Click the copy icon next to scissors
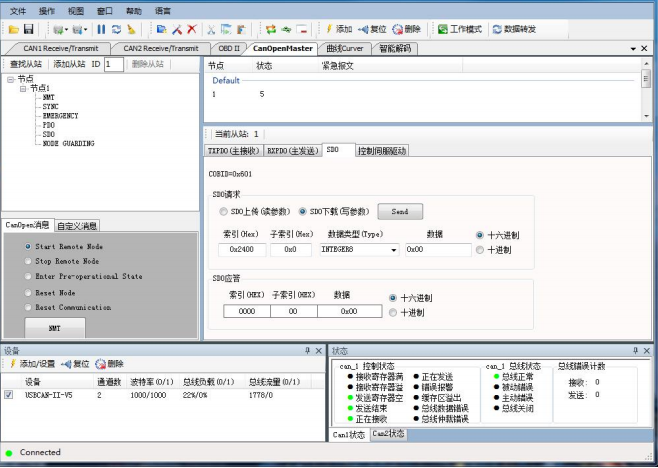The image size is (658, 468). 226,29
